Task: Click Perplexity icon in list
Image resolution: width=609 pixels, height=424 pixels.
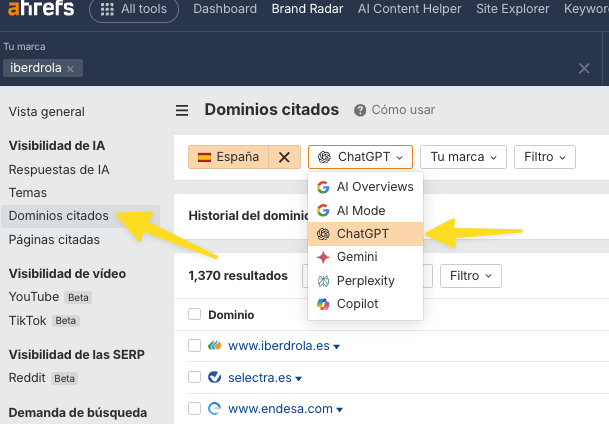Action: [x=323, y=281]
